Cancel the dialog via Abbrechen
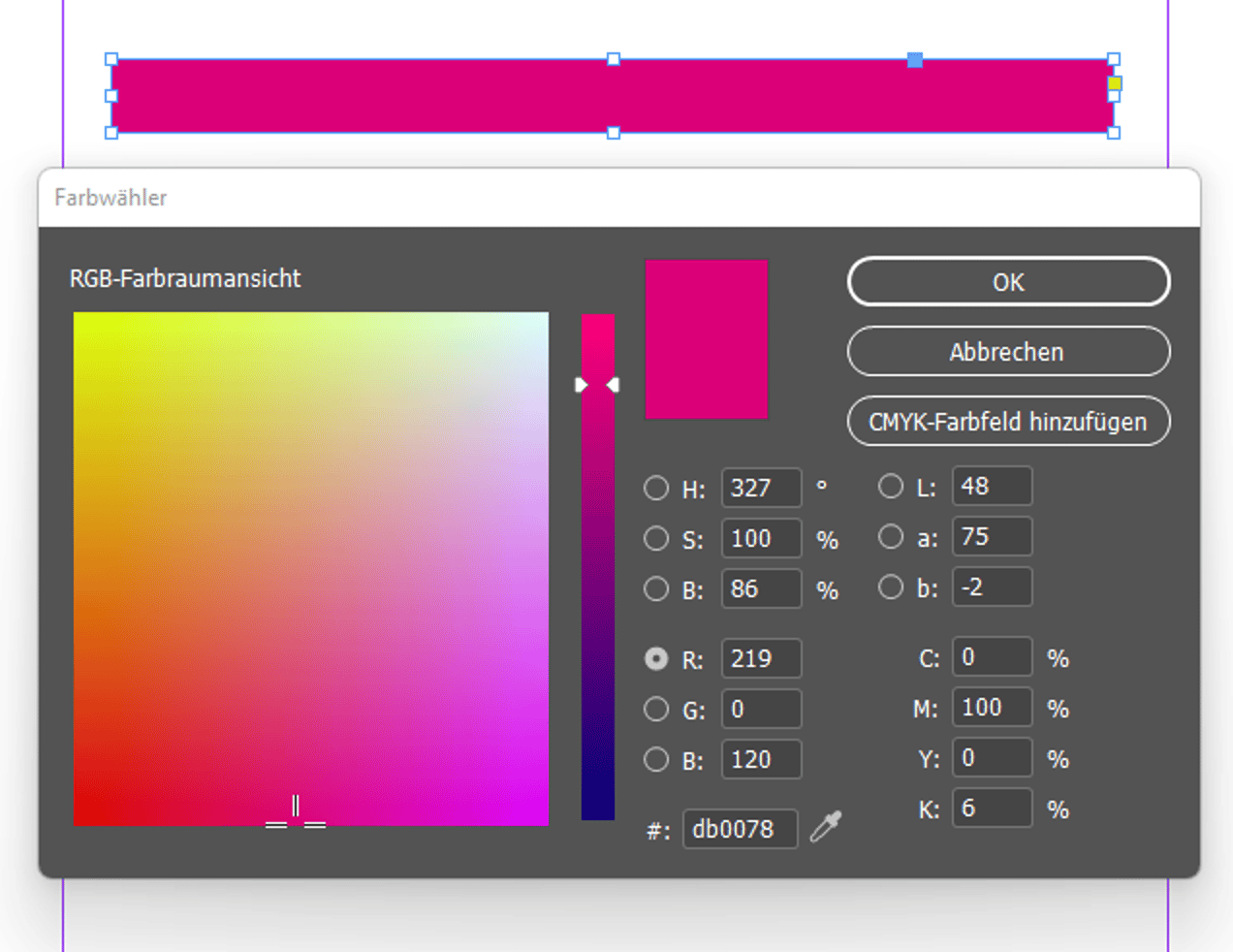Screen dimensions: 1233x952 (x=1008, y=352)
